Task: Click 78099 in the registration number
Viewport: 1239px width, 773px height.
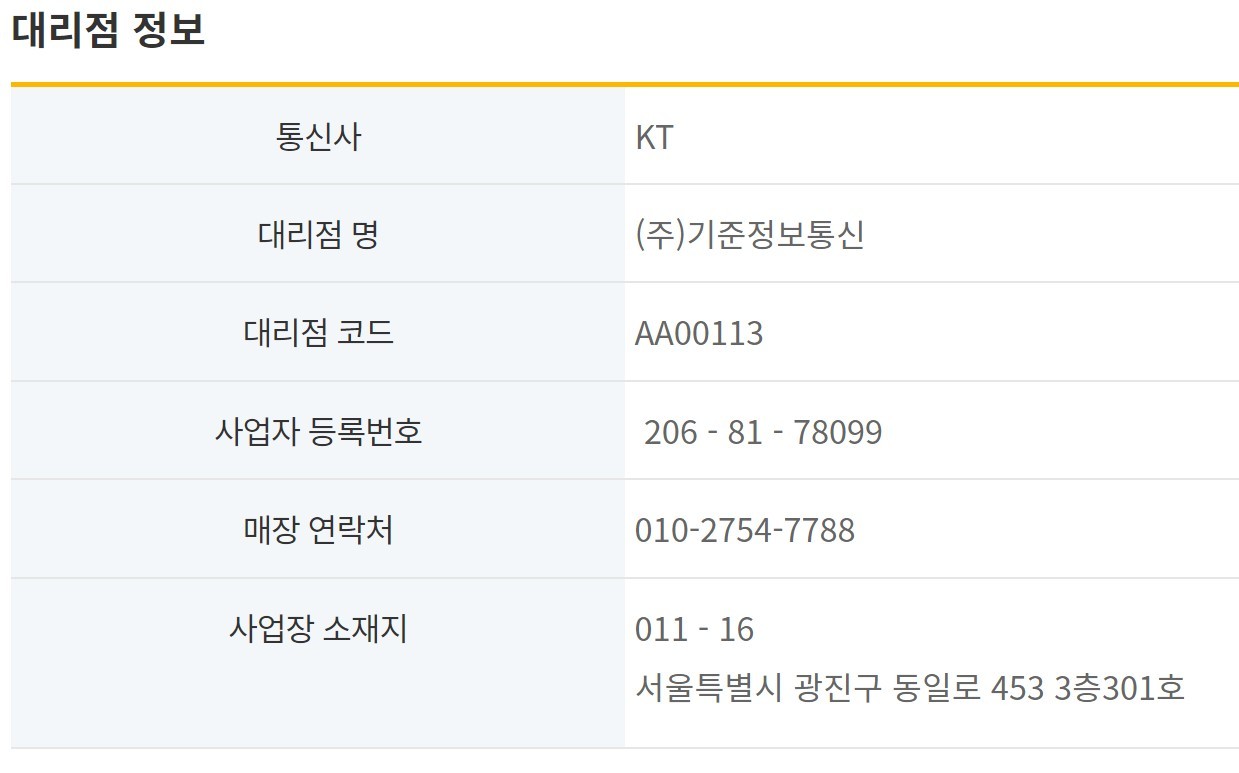Action: pos(837,432)
